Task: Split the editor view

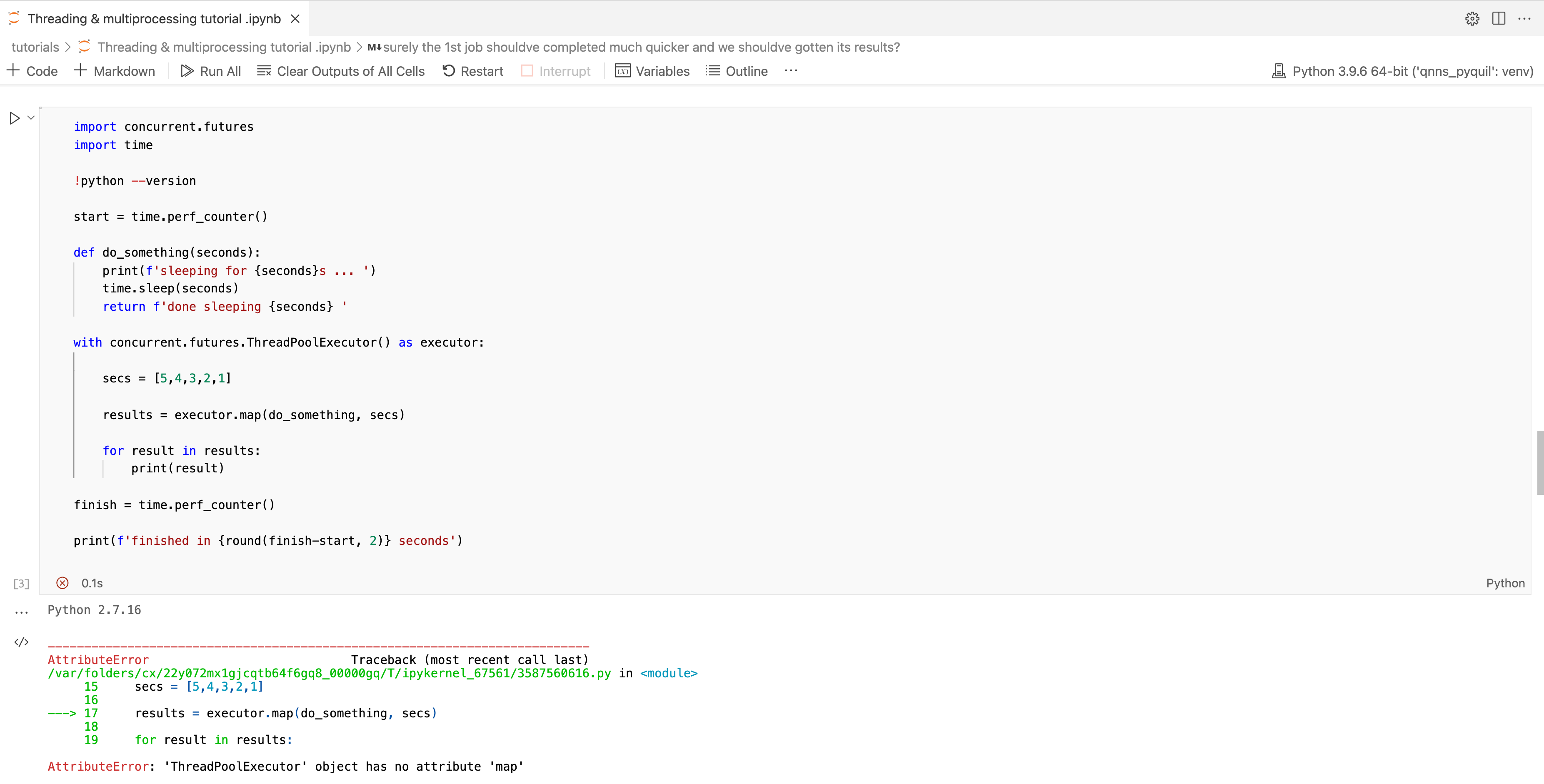Action: 1499,19
